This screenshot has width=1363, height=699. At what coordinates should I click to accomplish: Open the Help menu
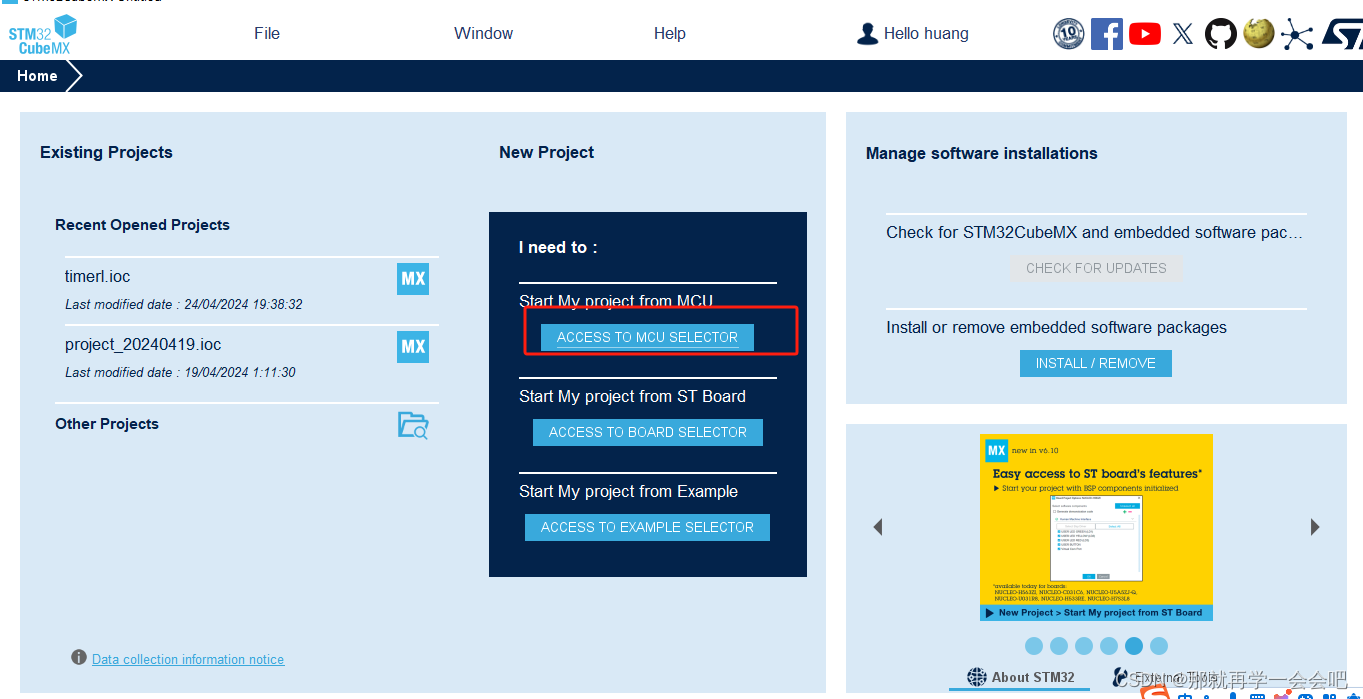pos(670,33)
